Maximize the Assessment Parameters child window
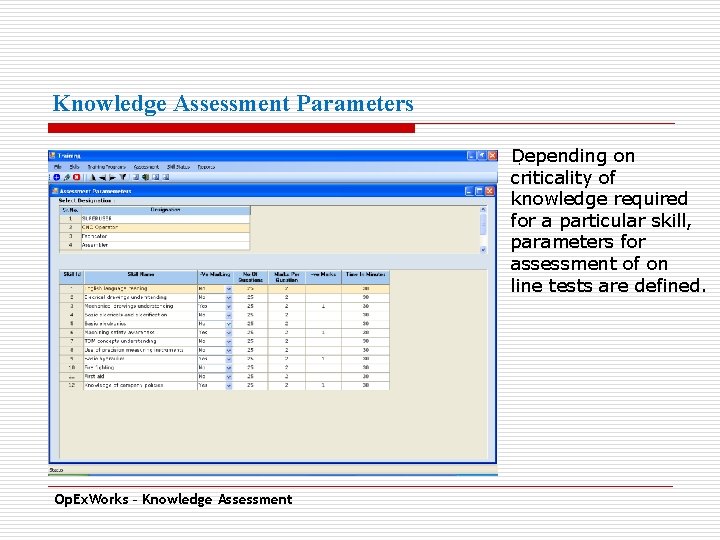 point(479,191)
